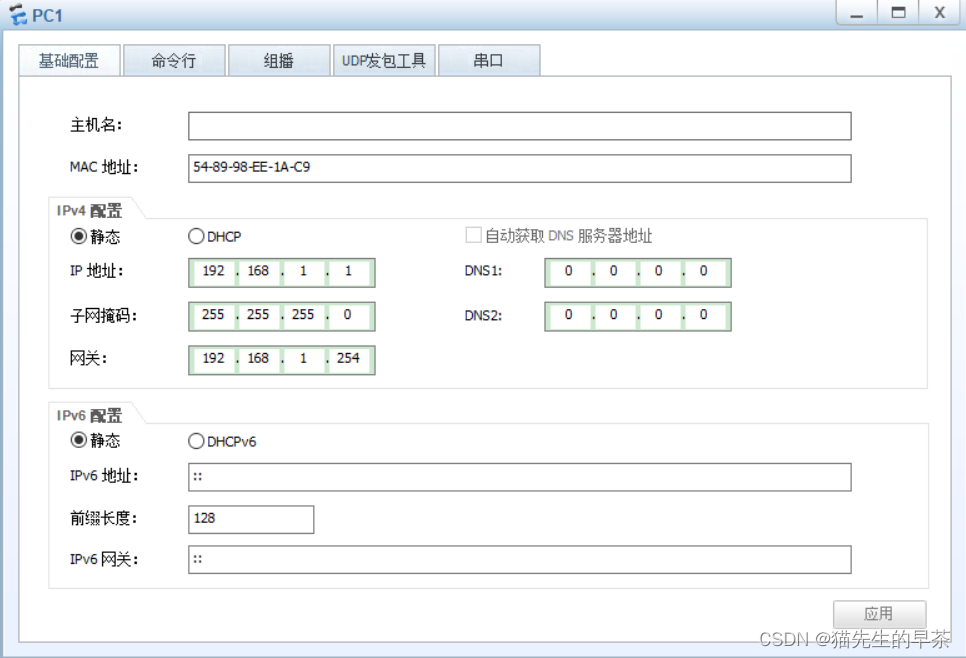Screen dimensions: 966x658
Task: Click the 子网掩码 label
Action: (104, 316)
